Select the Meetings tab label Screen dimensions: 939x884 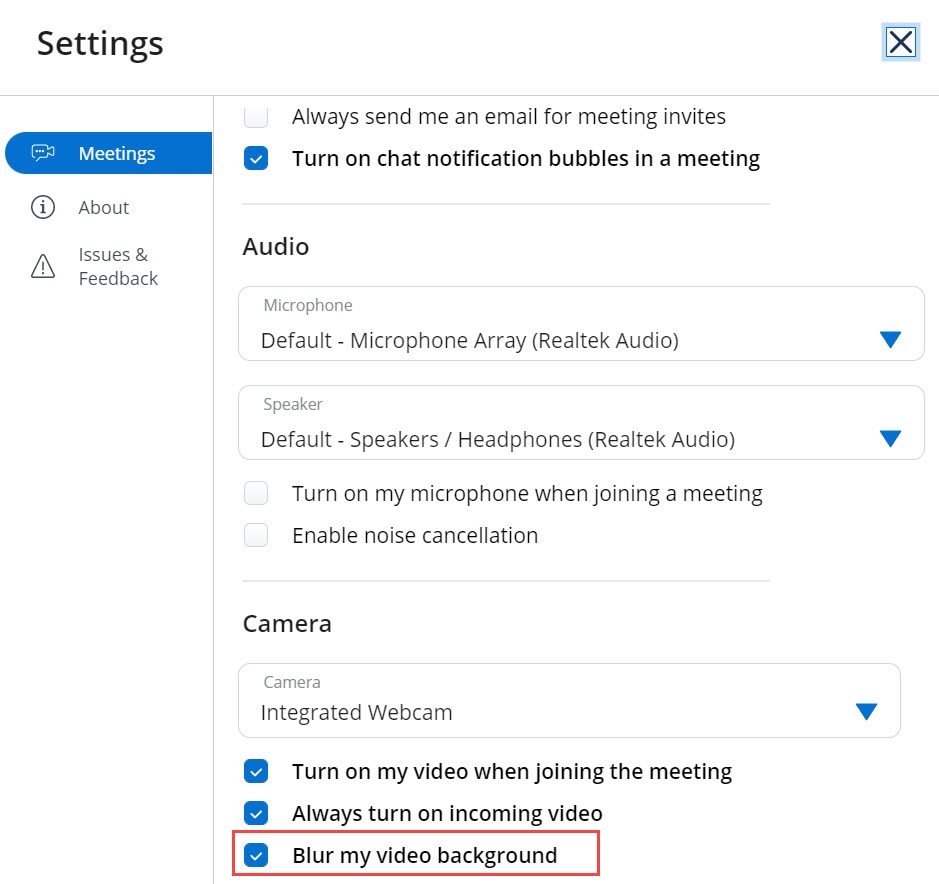coord(117,153)
